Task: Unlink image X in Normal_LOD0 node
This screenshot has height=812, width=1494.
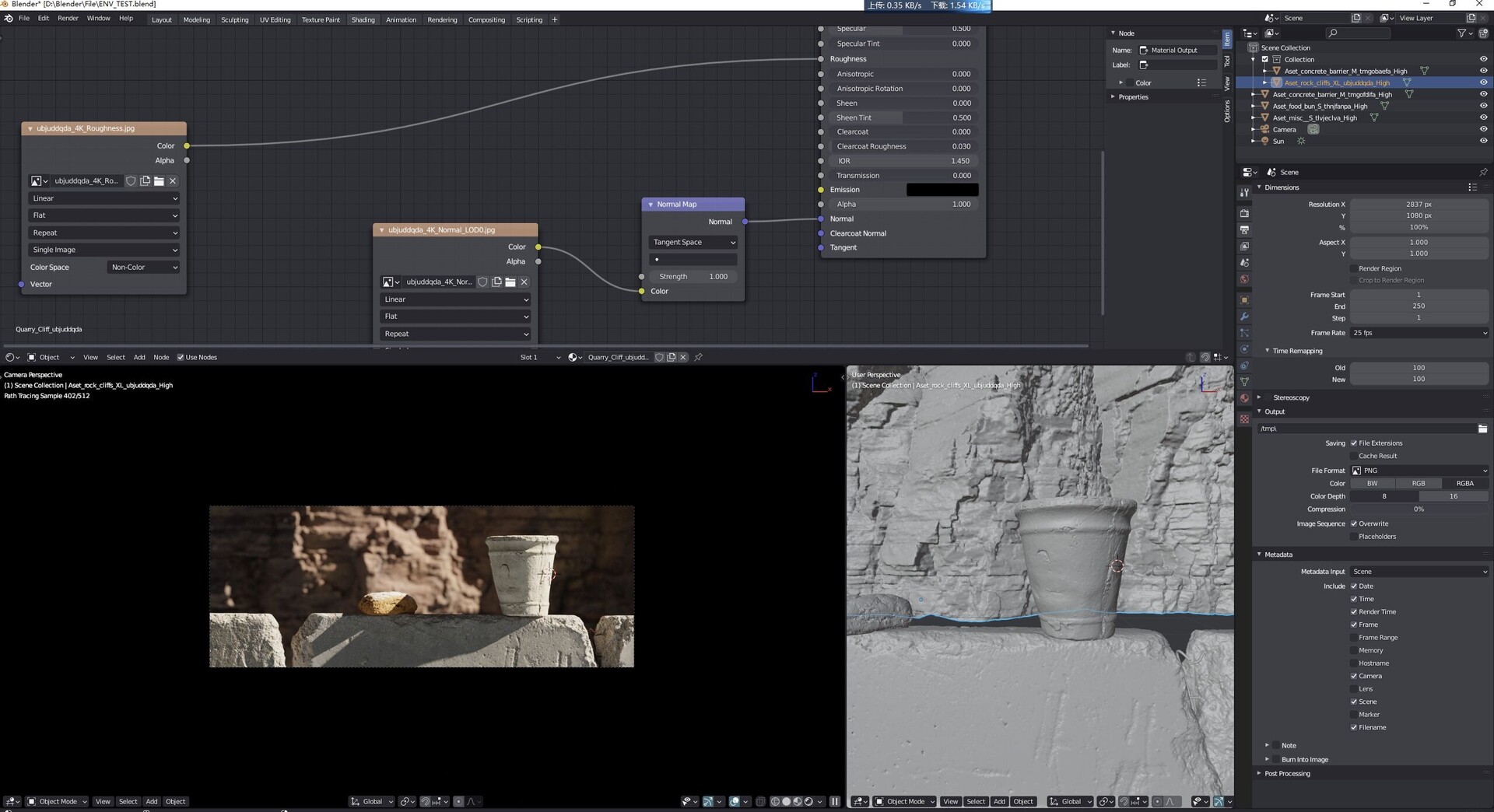Action: pyautogui.click(x=524, y=282)
